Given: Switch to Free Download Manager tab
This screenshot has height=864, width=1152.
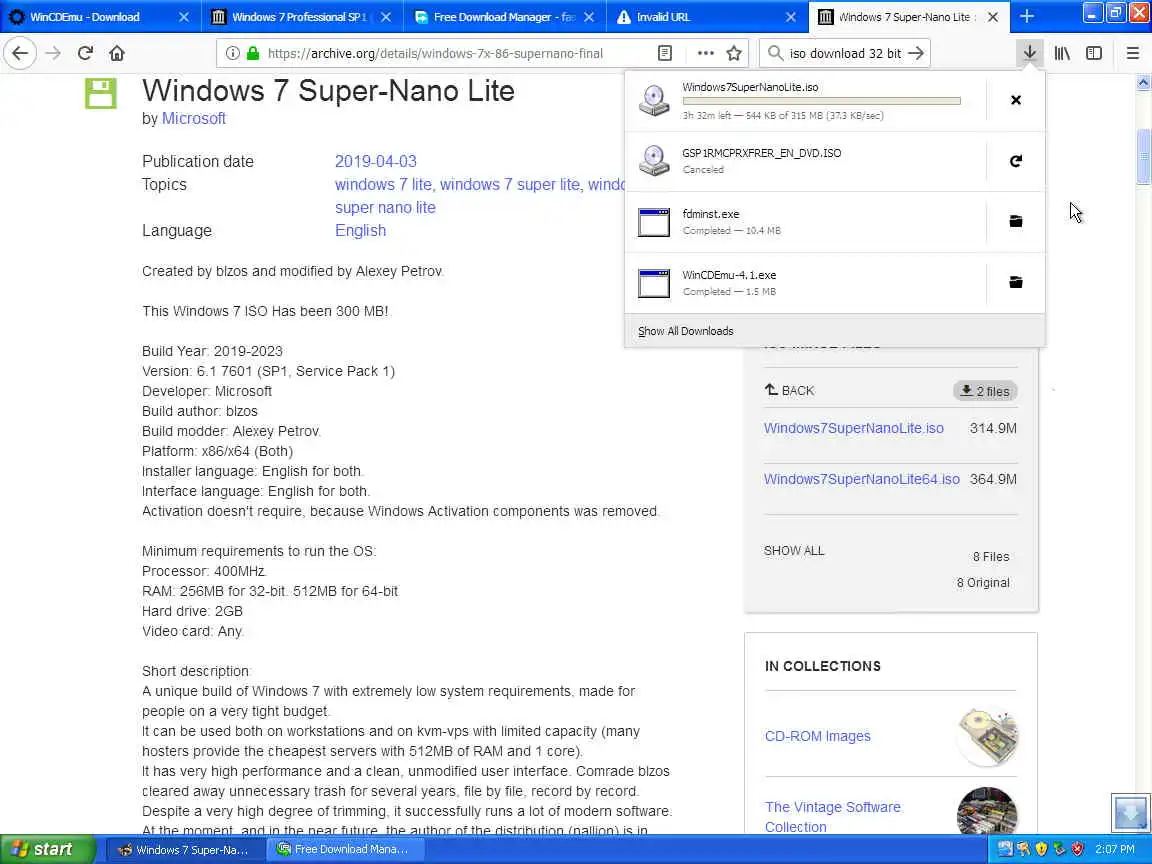Looking at the screenshot, I should pos(505,17).
